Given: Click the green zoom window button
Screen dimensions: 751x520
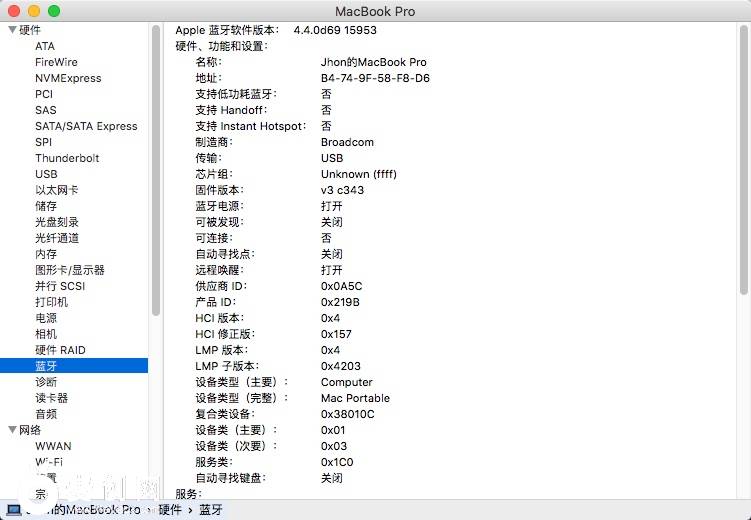Looking at the screenshot, I should click(x=54, y=11).
